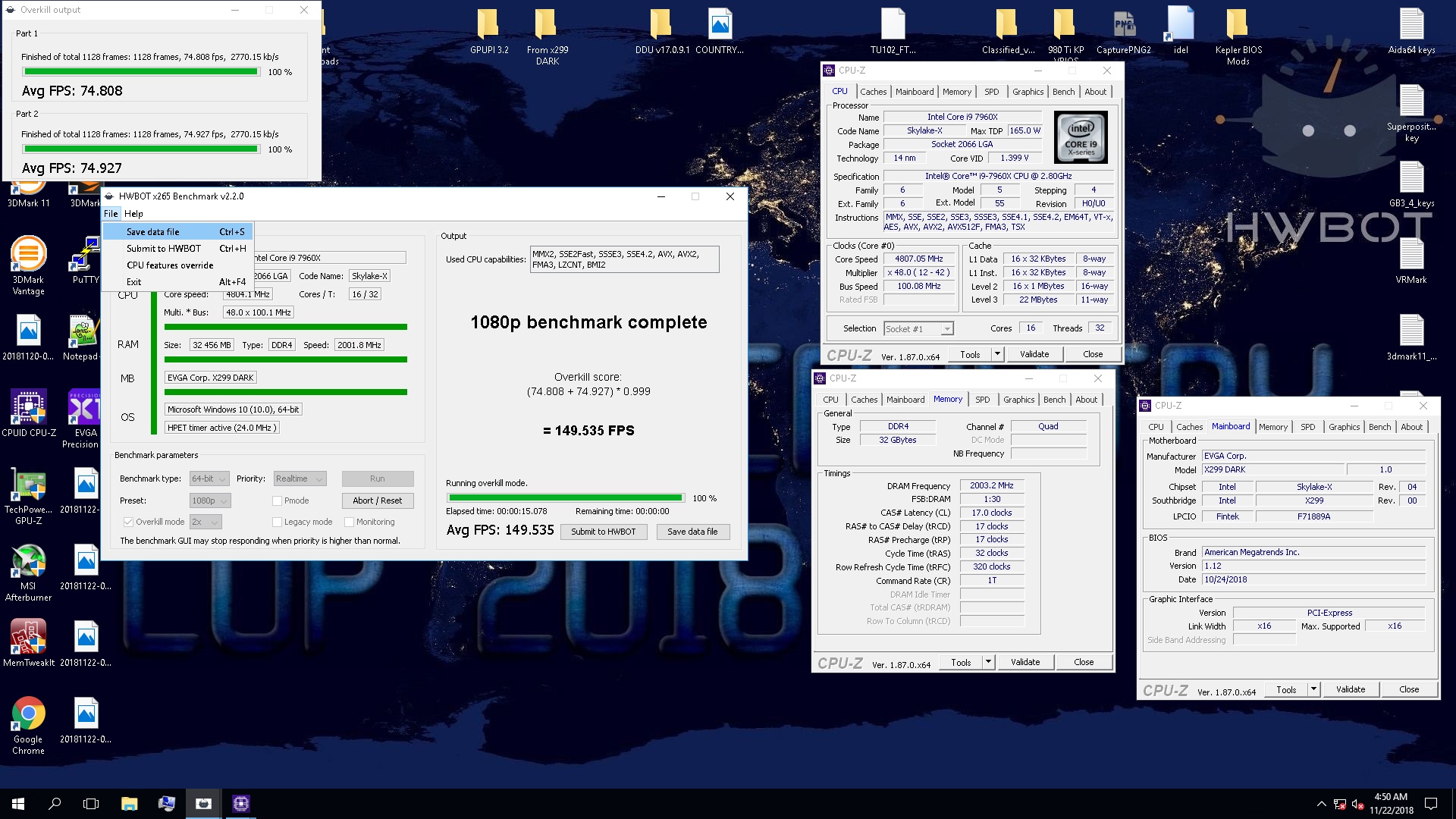Open the GPUPI 3.2 folder on the desktop
The image size is (1456, 819).
pos(488,32)
